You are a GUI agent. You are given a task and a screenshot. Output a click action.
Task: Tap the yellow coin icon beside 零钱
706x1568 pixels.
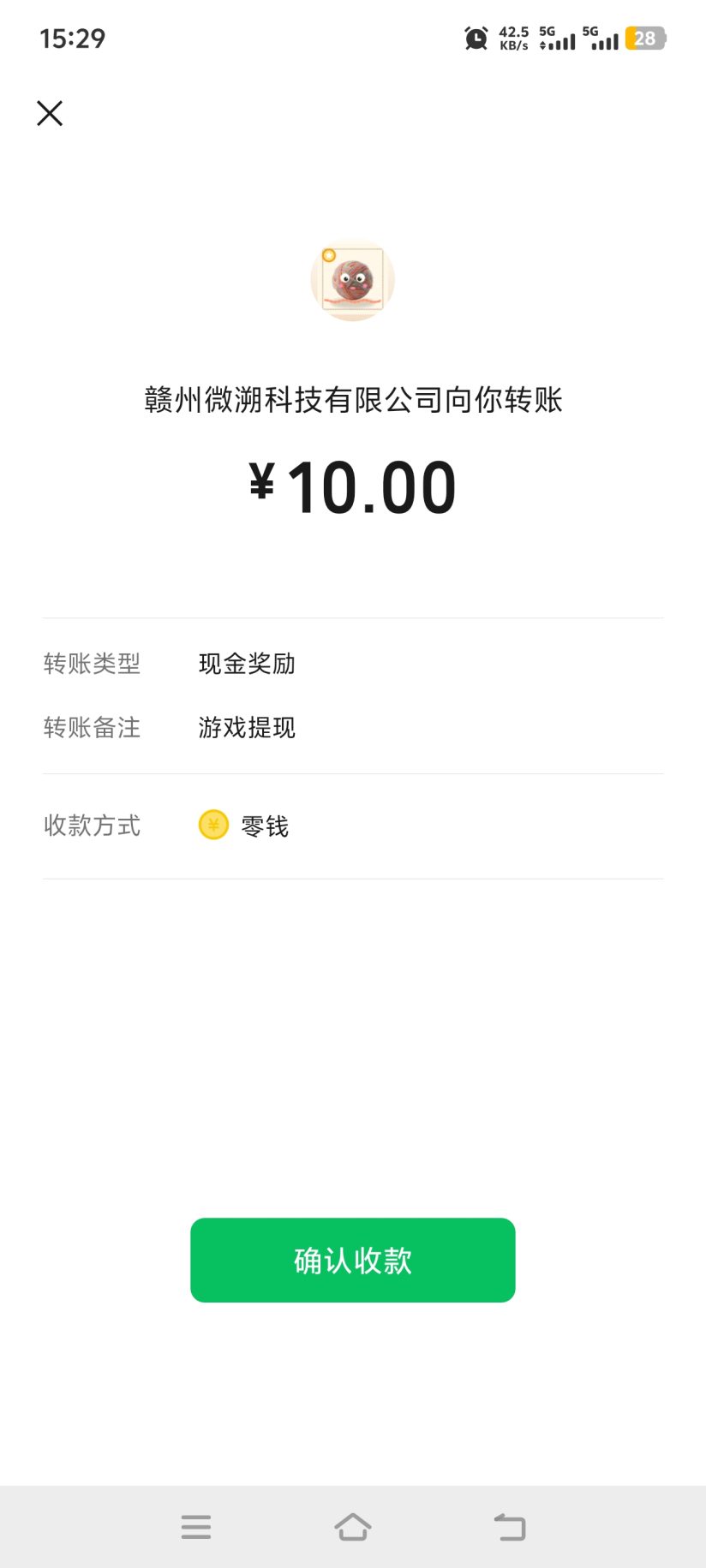(213, 826)
